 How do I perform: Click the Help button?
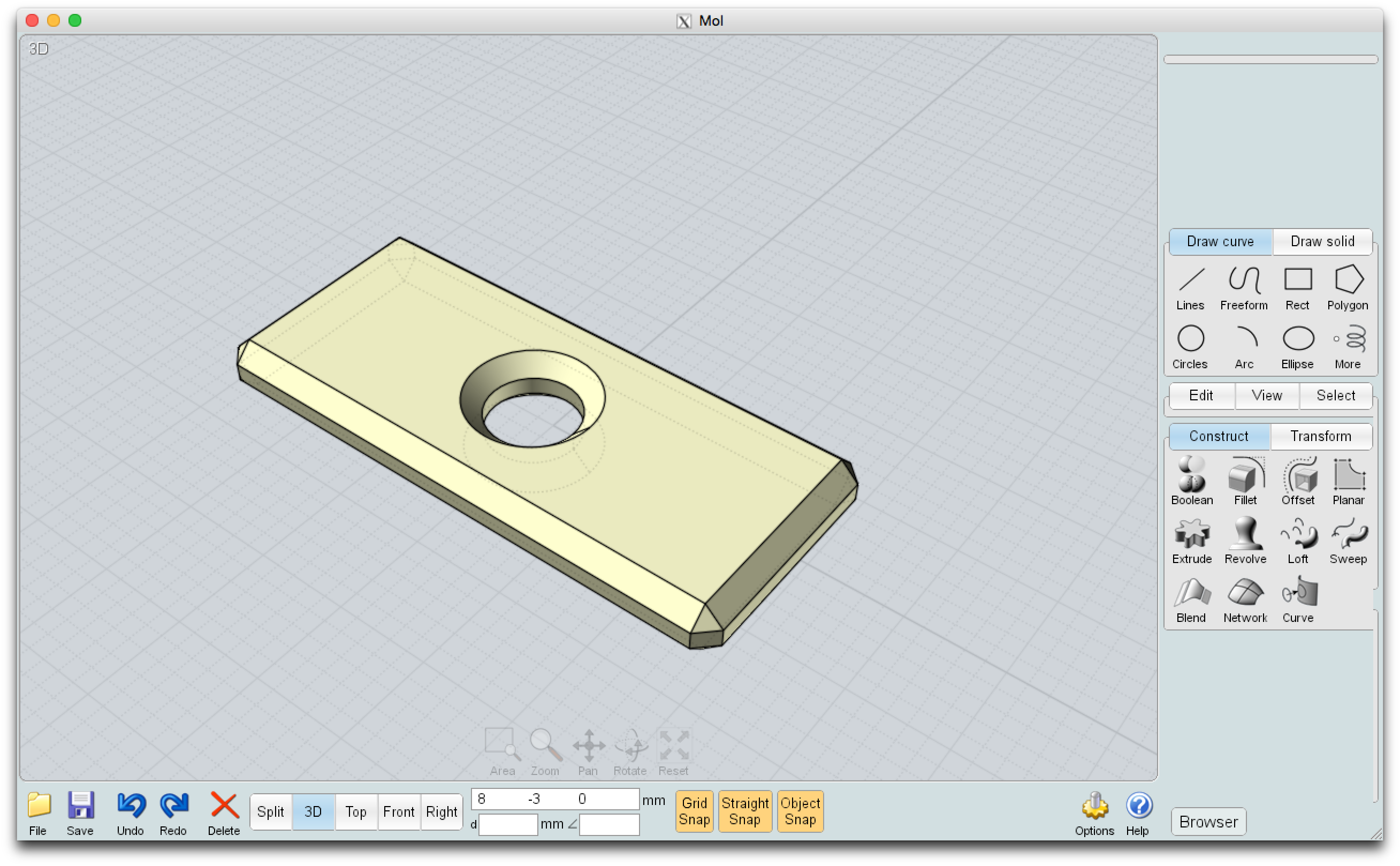click(1138, 812)
